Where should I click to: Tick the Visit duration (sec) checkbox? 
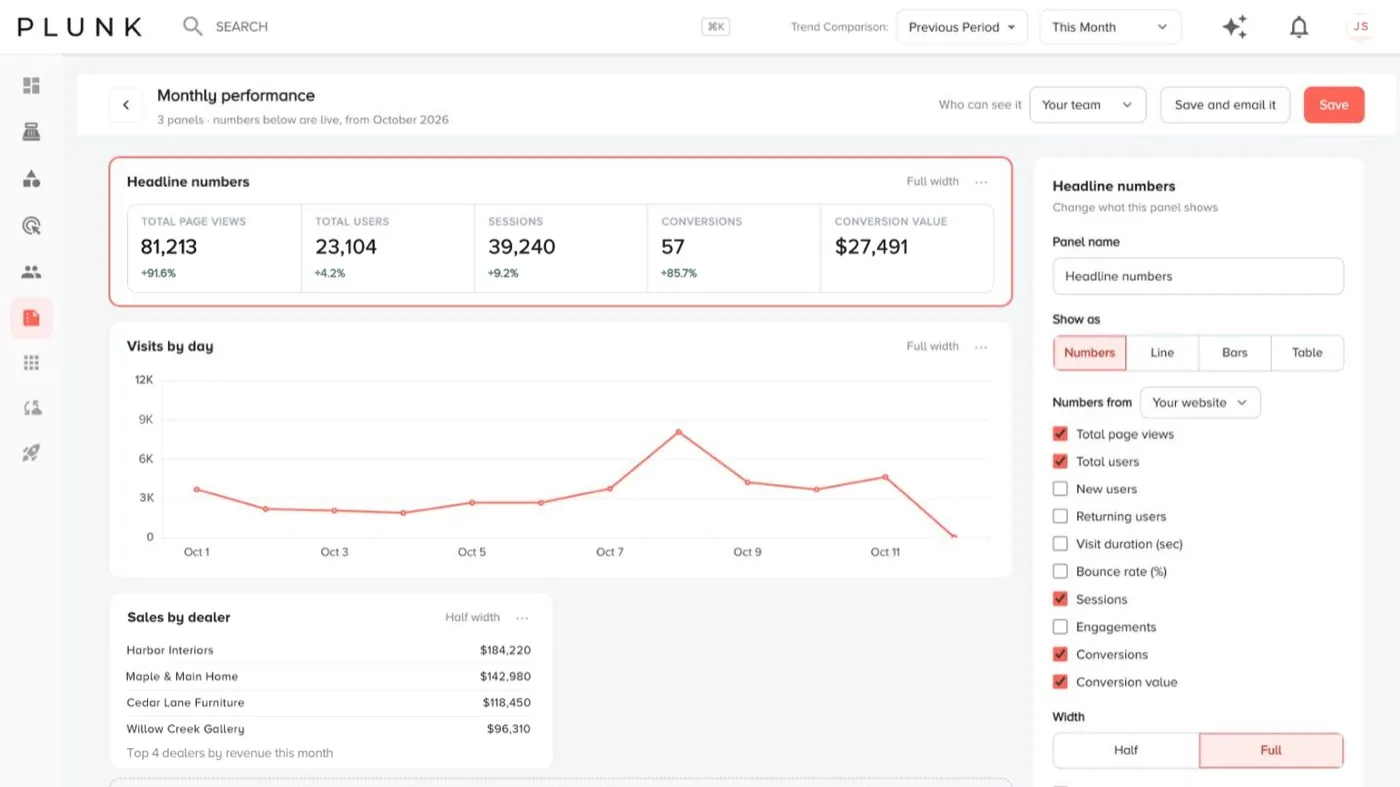pos(1060,544)
